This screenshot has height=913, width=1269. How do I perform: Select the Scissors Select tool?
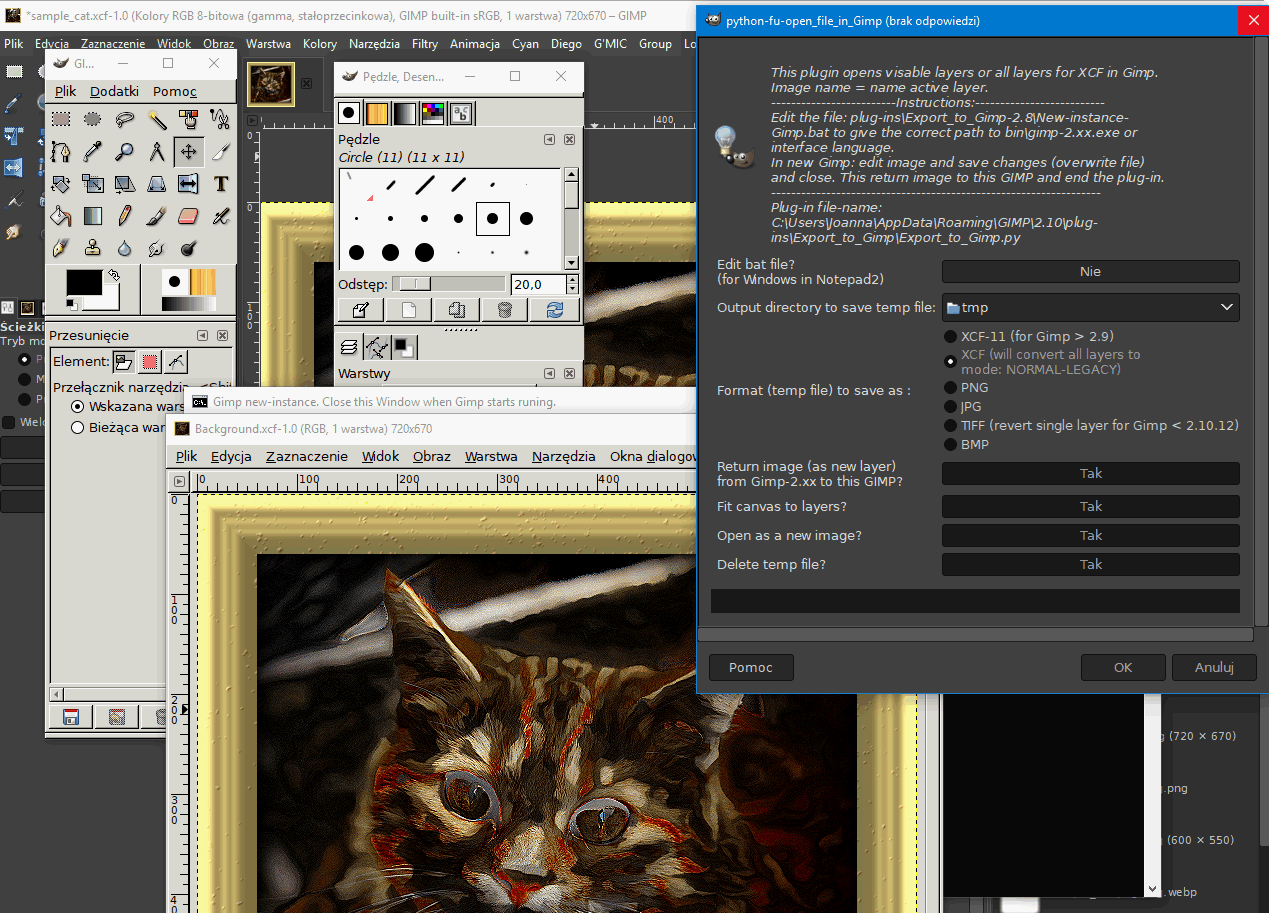tap(220, 120)
